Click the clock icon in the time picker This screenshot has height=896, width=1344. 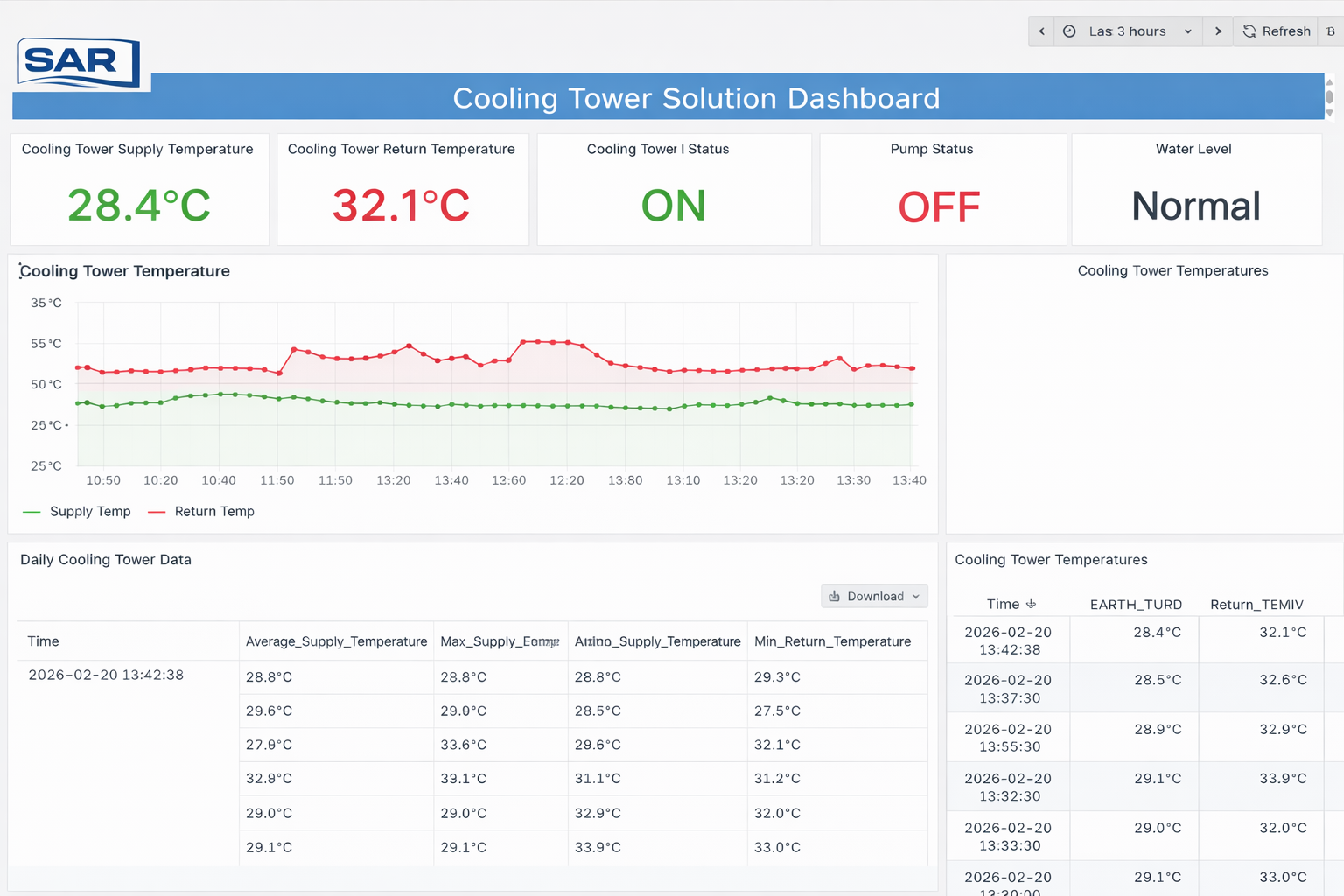1069,31
